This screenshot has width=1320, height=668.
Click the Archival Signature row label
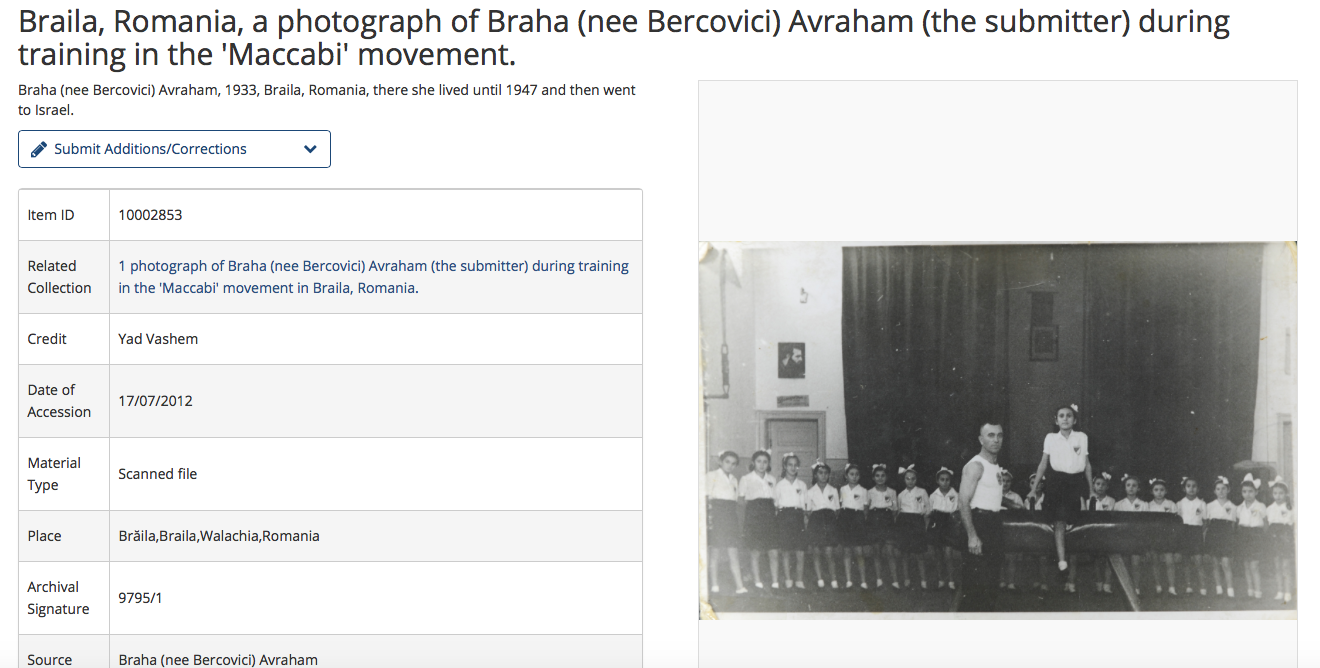pyautogui.click(x=58, y=598)
